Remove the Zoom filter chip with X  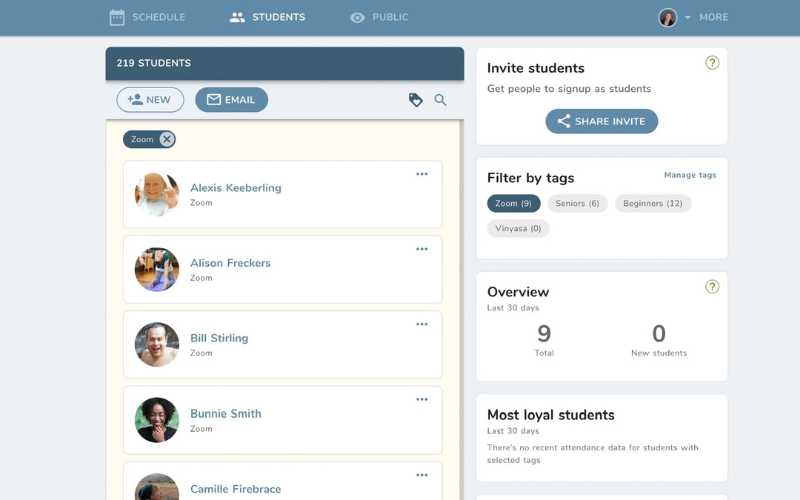[x=166, y=139]
